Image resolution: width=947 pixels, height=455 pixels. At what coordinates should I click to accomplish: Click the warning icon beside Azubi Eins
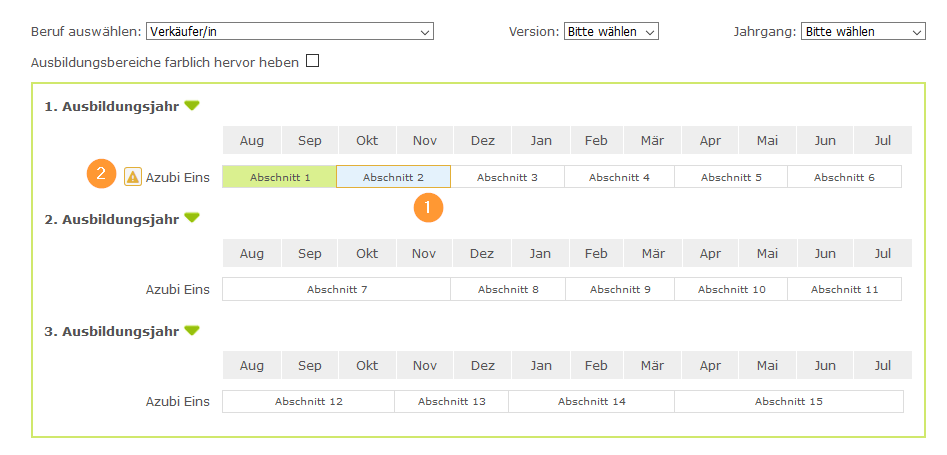tap(132, 177)
